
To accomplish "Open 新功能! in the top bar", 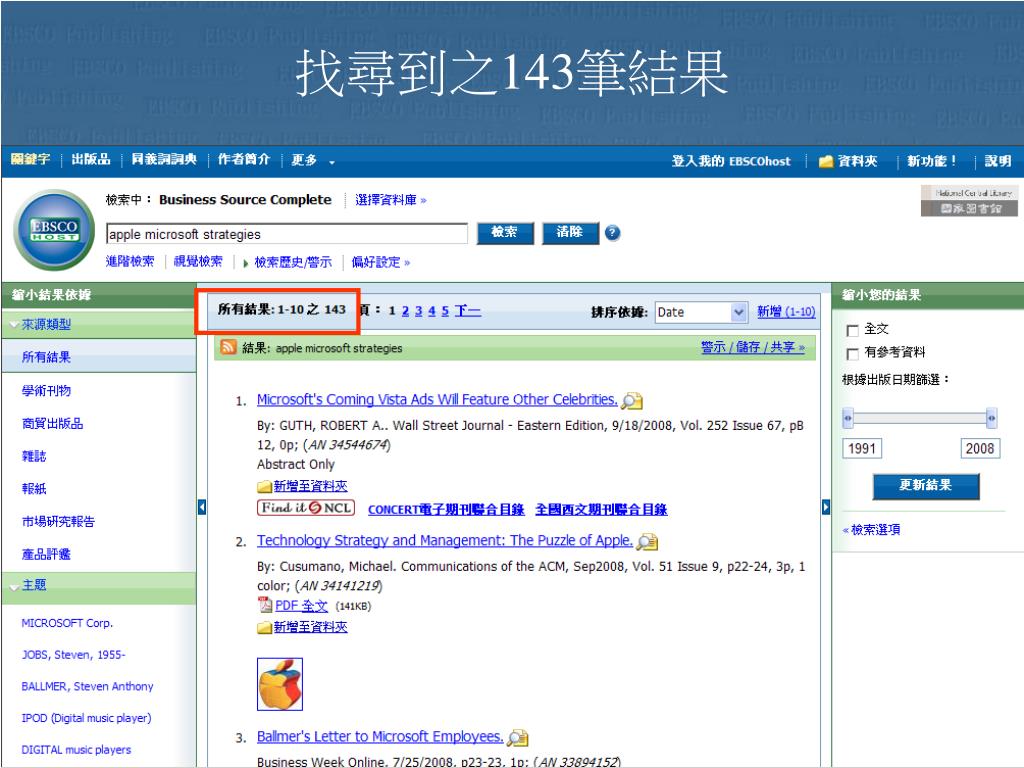I will [x=932, y=161].
